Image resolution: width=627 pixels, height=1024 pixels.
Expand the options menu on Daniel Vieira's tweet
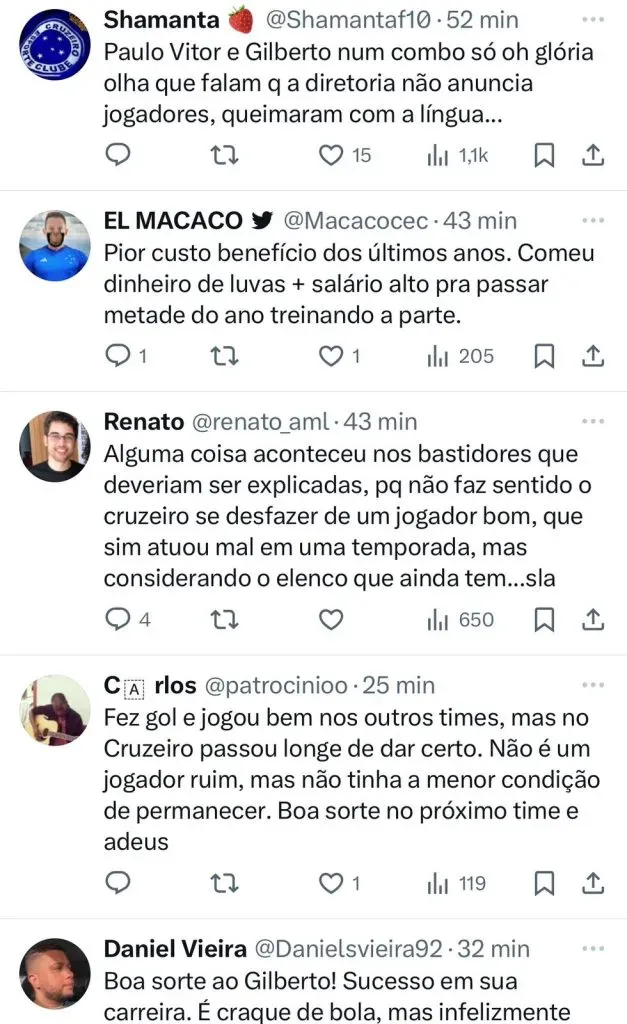594,946
